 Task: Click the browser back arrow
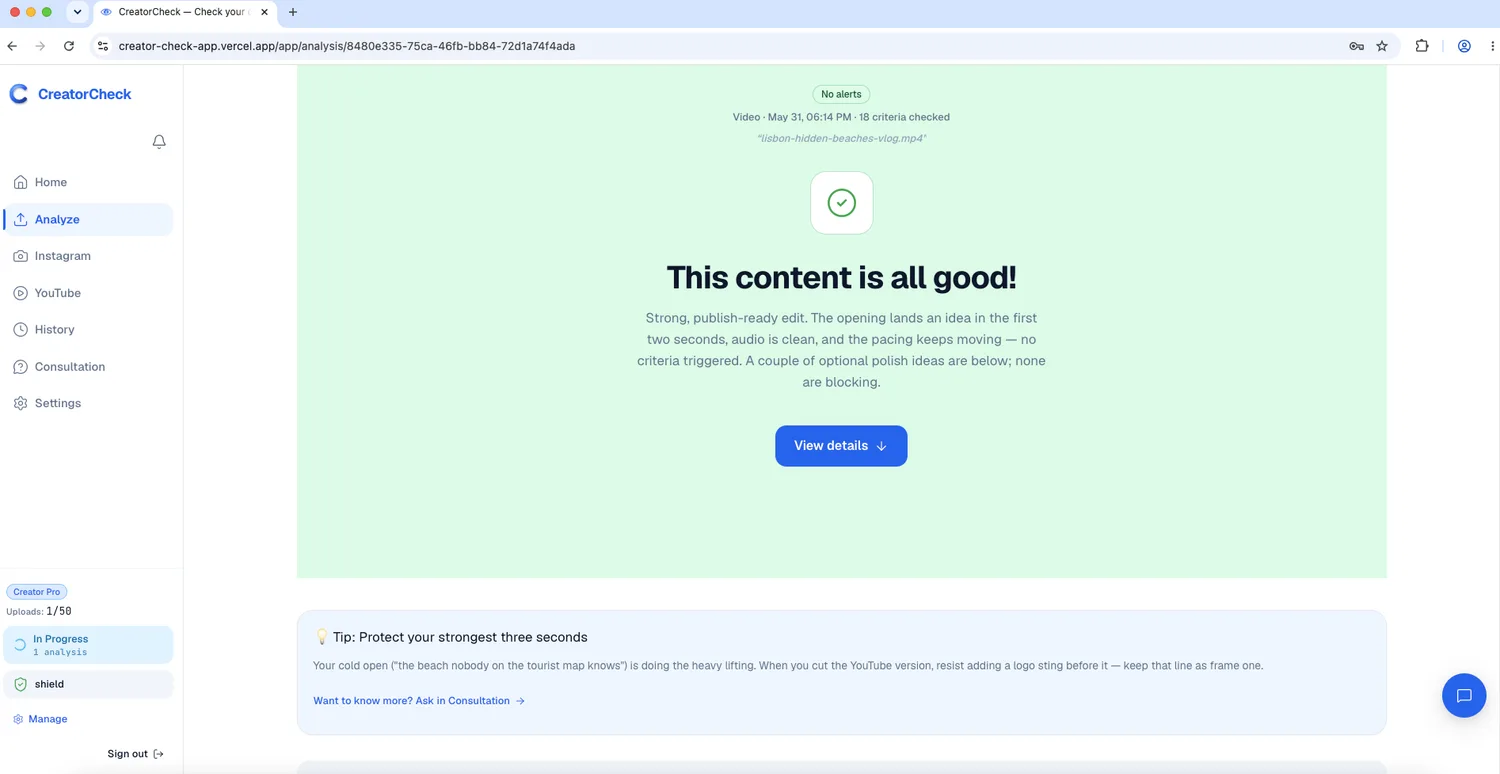(x=12, y=46)
